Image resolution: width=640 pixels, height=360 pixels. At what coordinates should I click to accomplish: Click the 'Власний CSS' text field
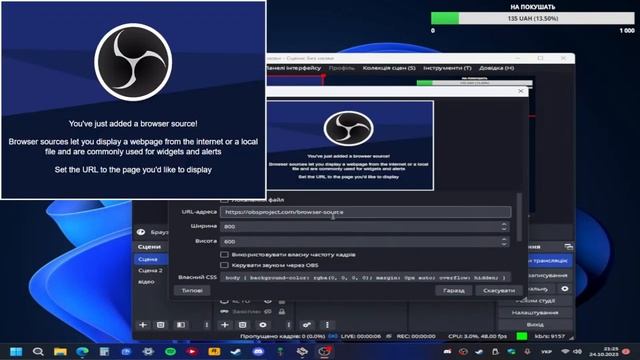click(365, 278)
